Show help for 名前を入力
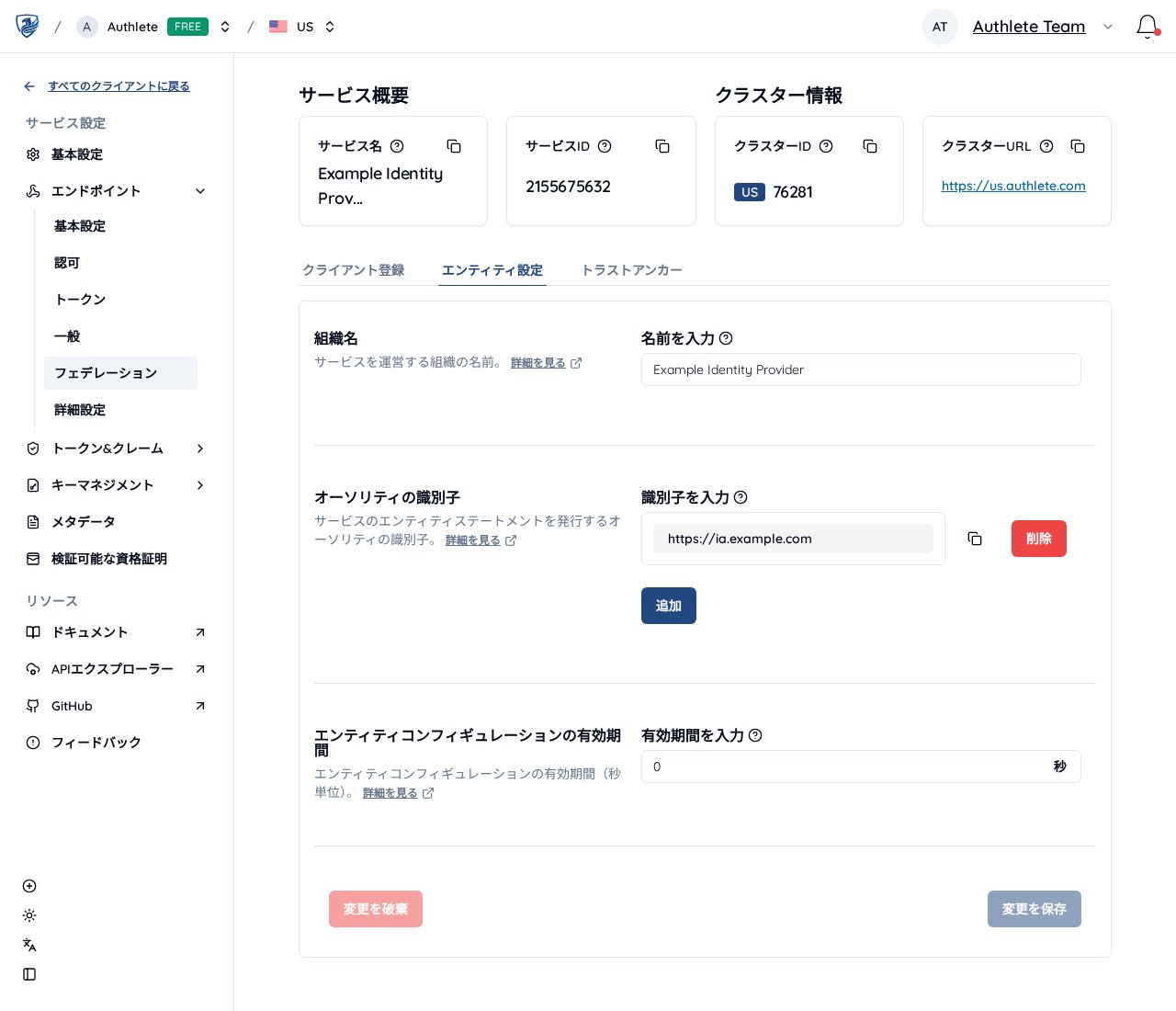 (726, 338)
